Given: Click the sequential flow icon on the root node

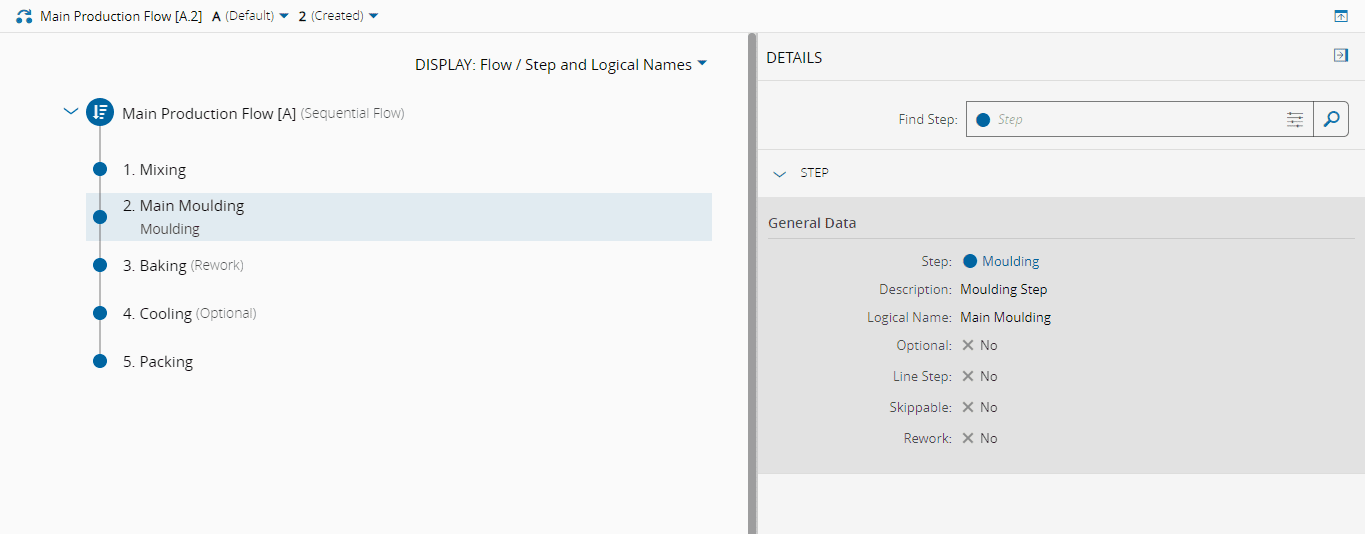Looking at the screenshot, I should coord(99,113).
